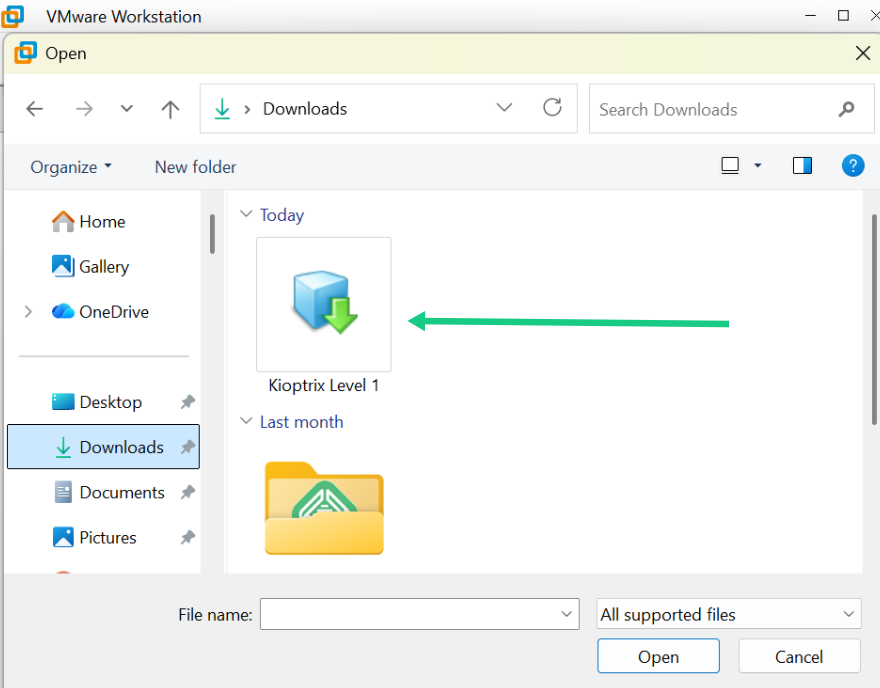Select the Kioptrix Level 1 file thumbnail
880x688 pixels.
pyautogui.click(x=324, y=304)
